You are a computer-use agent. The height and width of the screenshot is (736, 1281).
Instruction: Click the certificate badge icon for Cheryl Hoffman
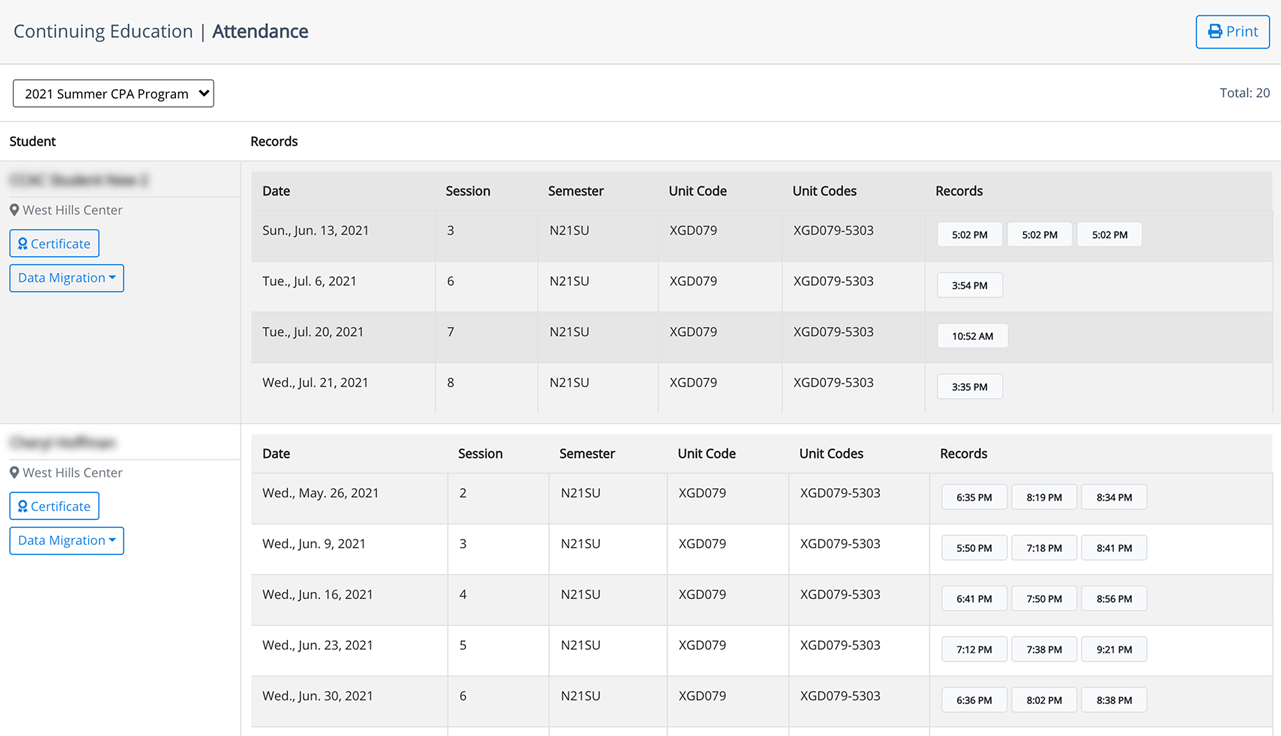click(23, 506)
